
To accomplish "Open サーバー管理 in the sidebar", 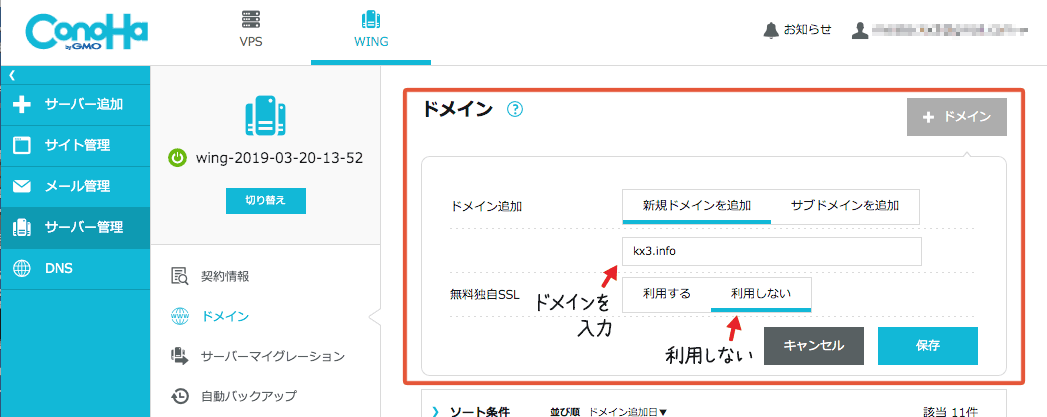I will click(x=75, y=228).
